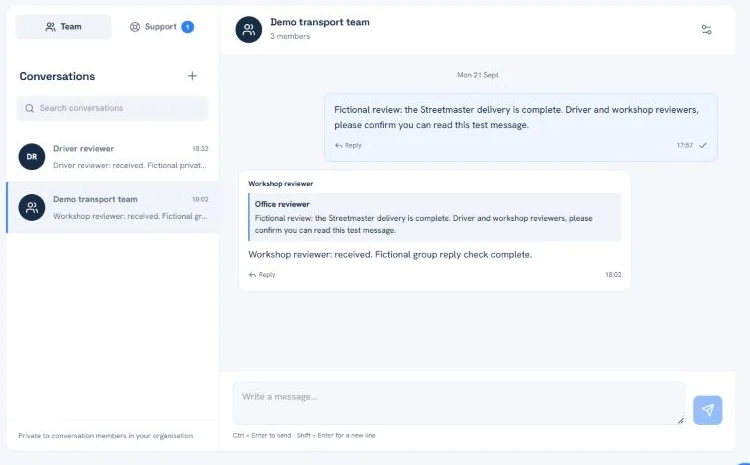This screenshot has height=465, width=750.
Task: Click the Mon 21 Sept date label
Action: point(478,75)
